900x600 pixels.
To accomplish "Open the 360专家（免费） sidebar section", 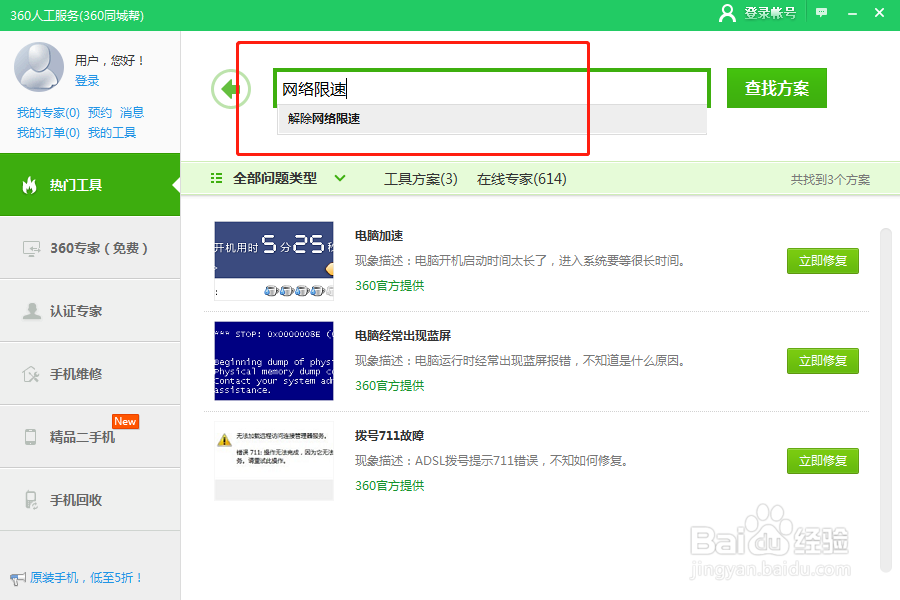I will [90, 248].
